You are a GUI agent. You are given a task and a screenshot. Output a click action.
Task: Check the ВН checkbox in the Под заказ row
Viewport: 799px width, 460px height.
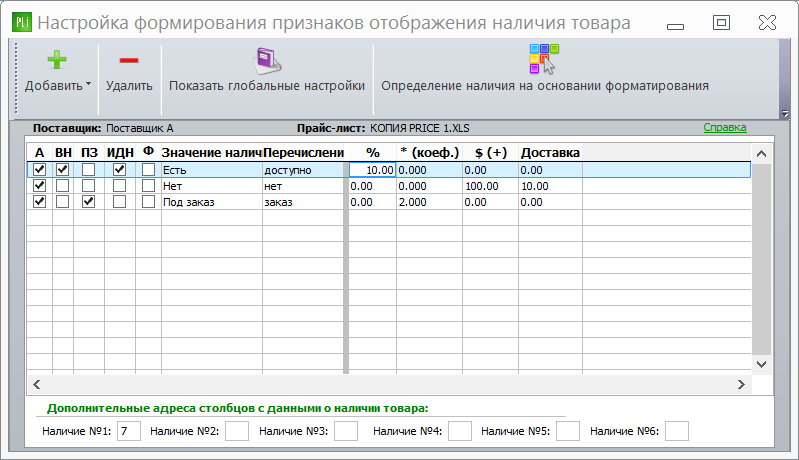pos(62,202)
